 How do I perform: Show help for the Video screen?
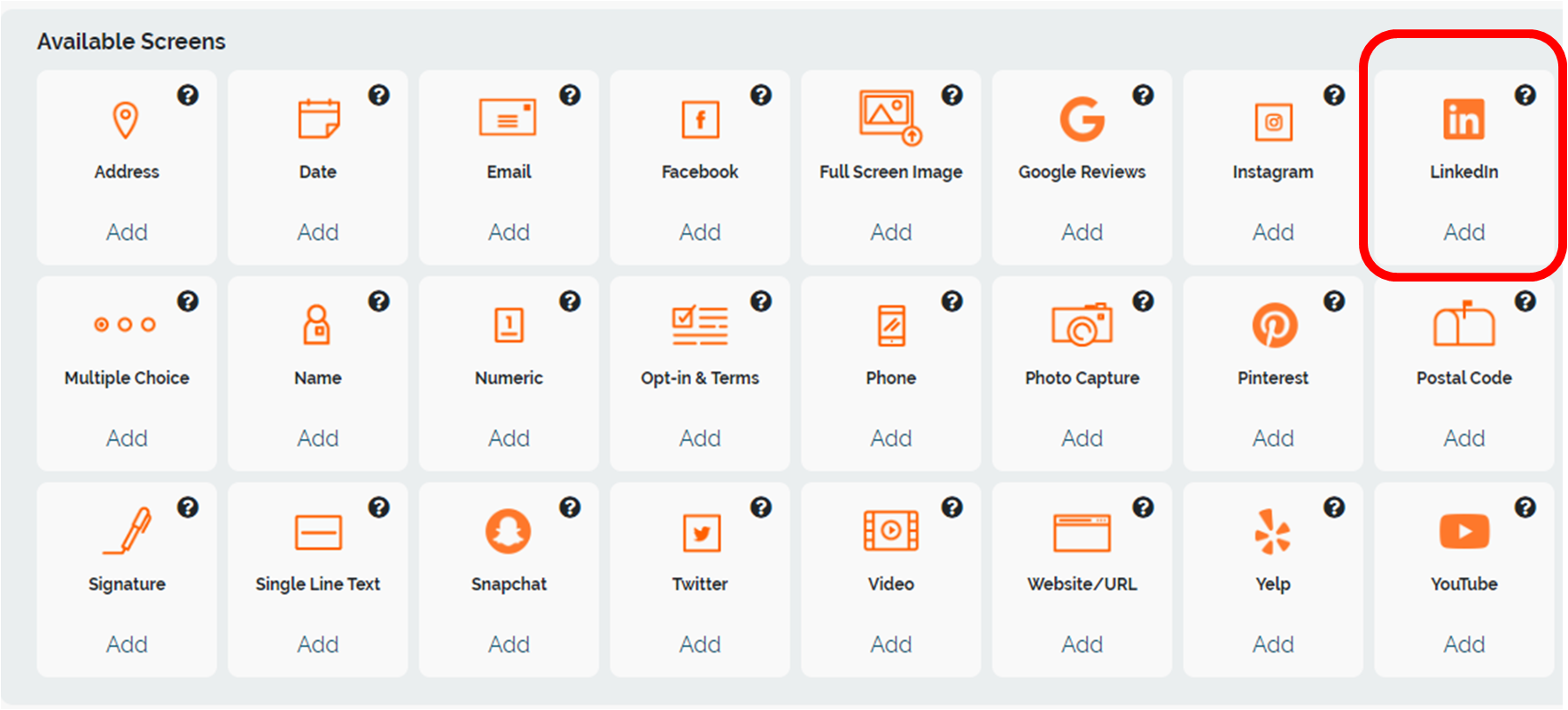coord(952,507)
